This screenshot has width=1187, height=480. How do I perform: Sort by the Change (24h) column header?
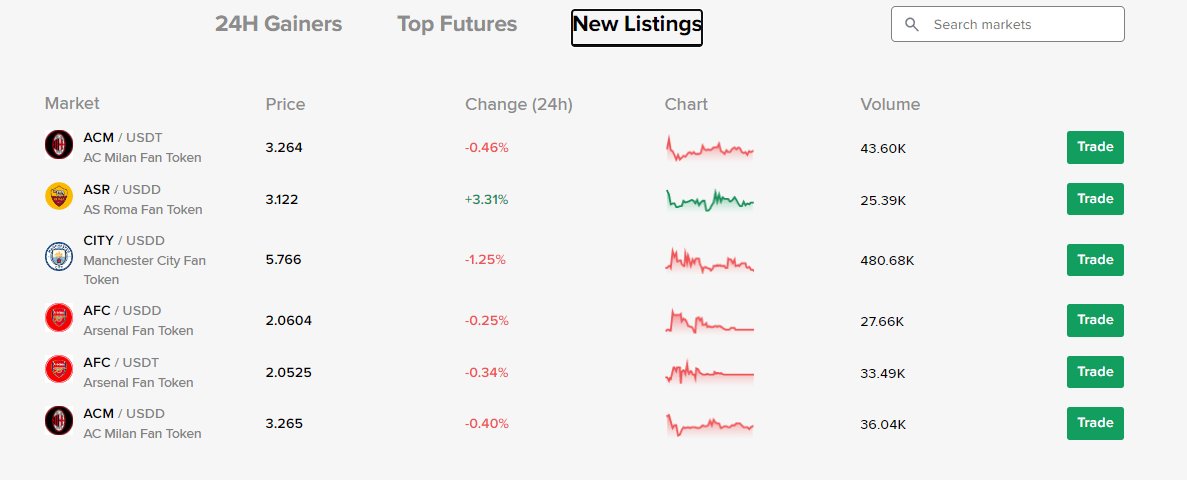pyautogui.click(x=519, y=104)
